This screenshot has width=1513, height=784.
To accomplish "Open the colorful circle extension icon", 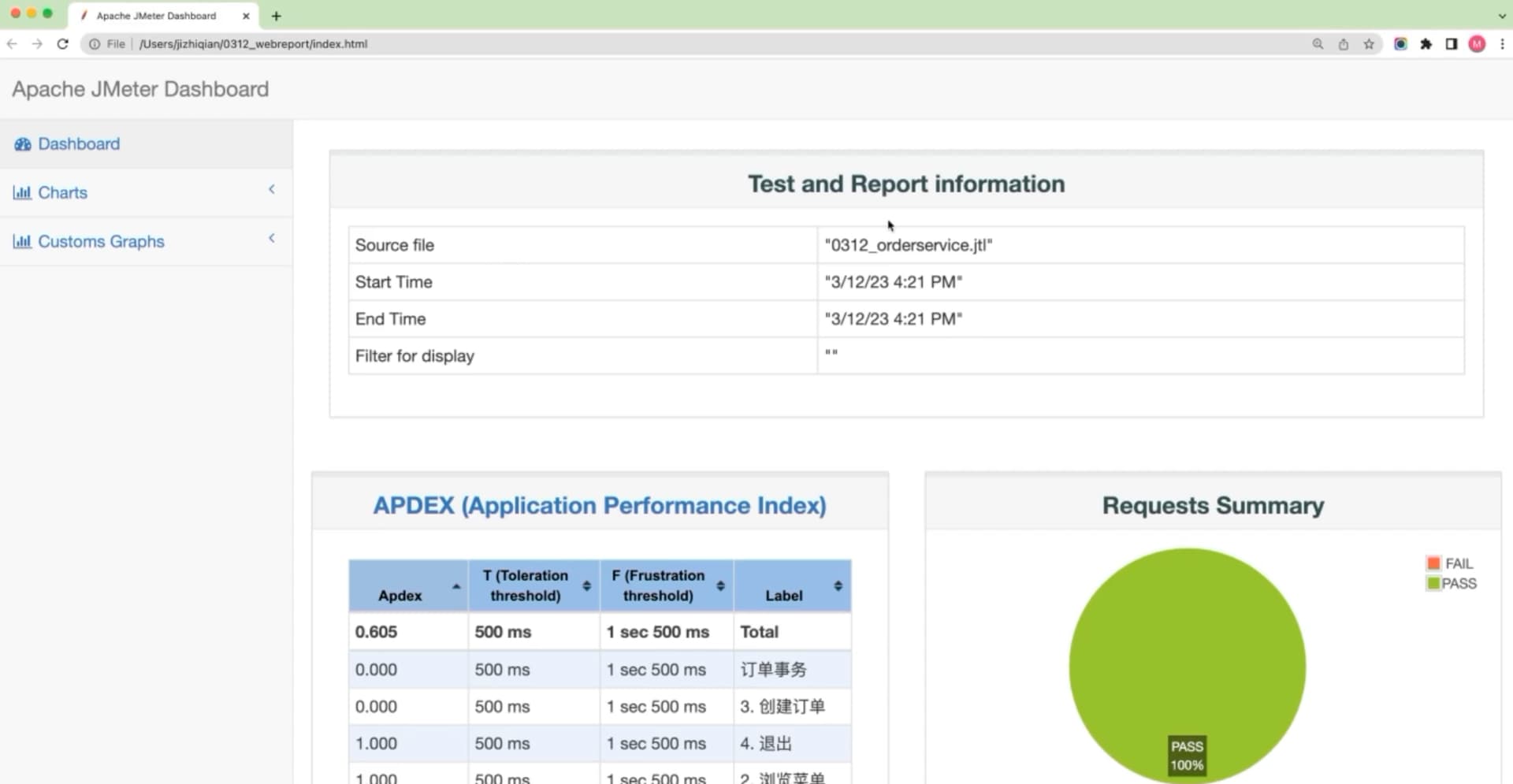I will click(x=1400, y=44).
